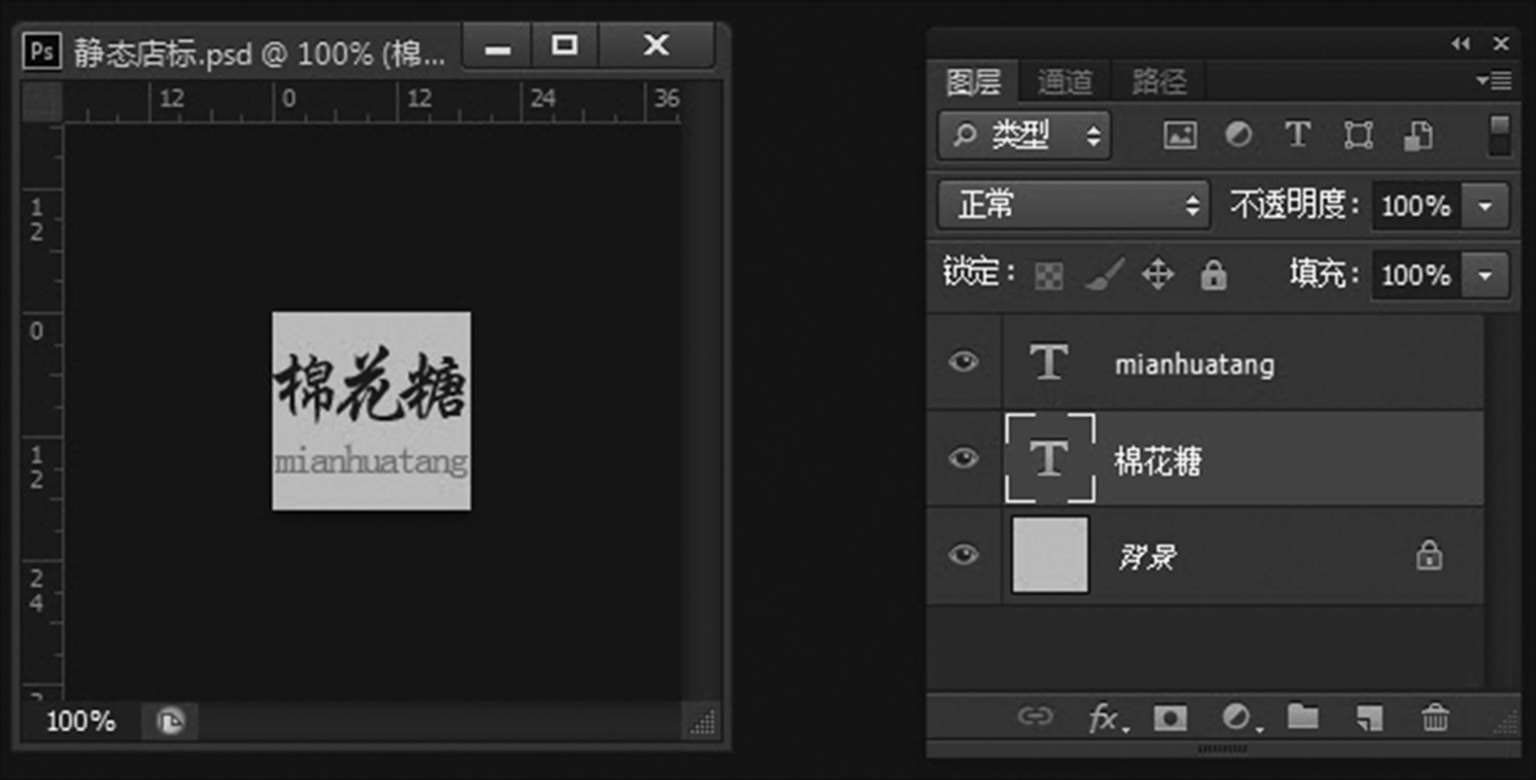Viewport: 1536px width, 780px height.
Task: Add a layer style via fx icon
Action: [x=1103, y=718]
